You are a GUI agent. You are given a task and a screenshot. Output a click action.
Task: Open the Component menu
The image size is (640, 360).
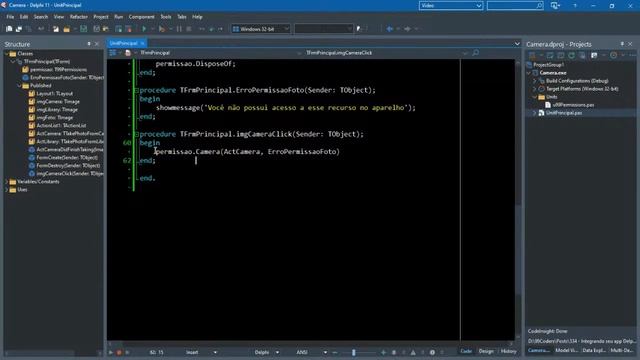pyautogui.click(x=141, y=17)
